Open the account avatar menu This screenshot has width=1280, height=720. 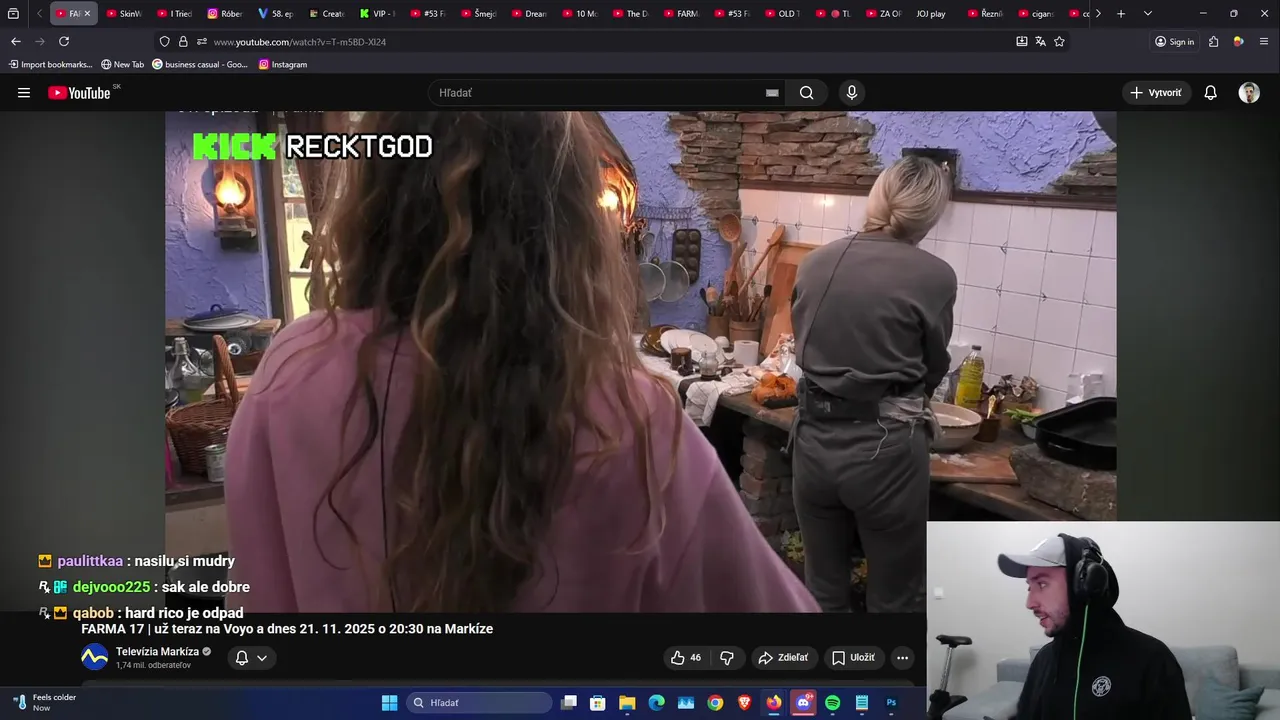(1249, 93)
